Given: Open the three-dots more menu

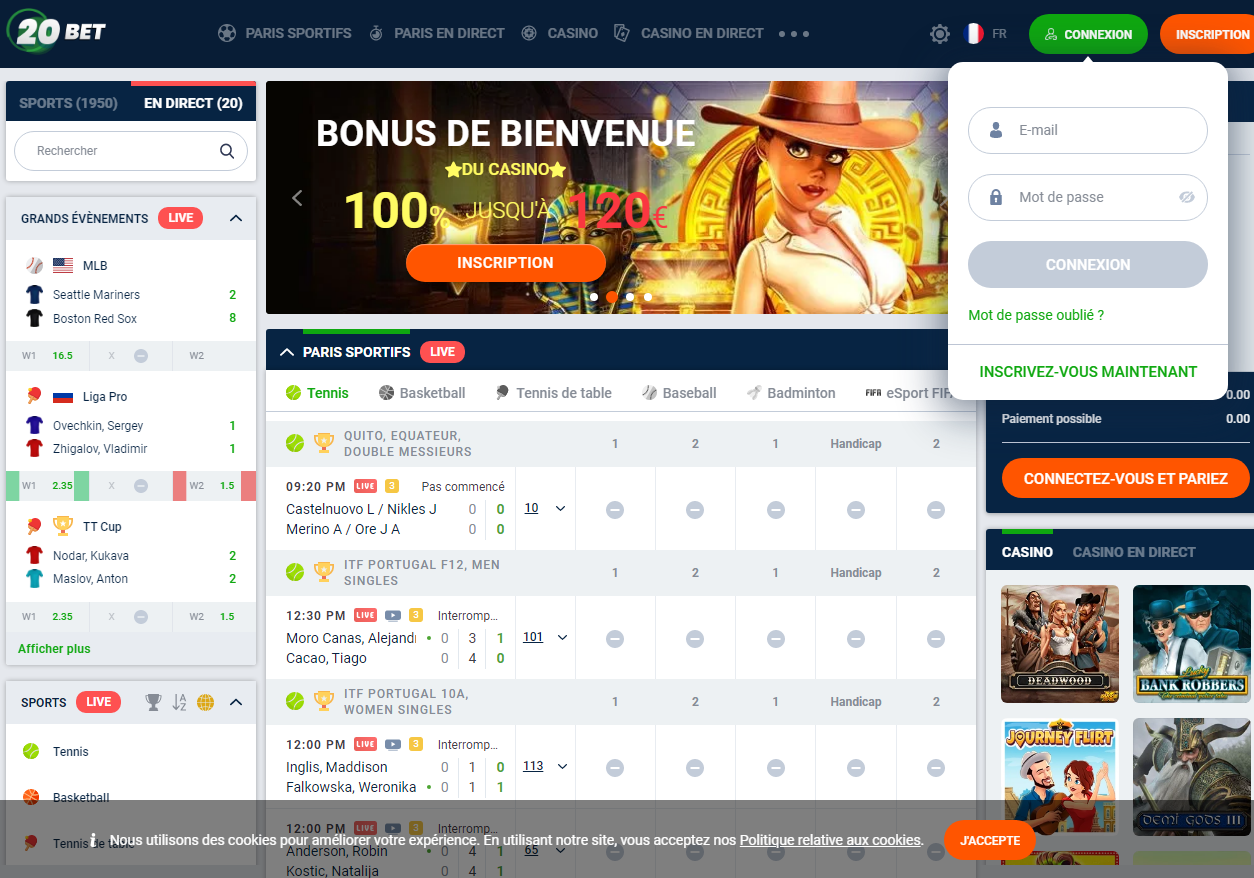Looking at the screenshot, I should 793,34.
